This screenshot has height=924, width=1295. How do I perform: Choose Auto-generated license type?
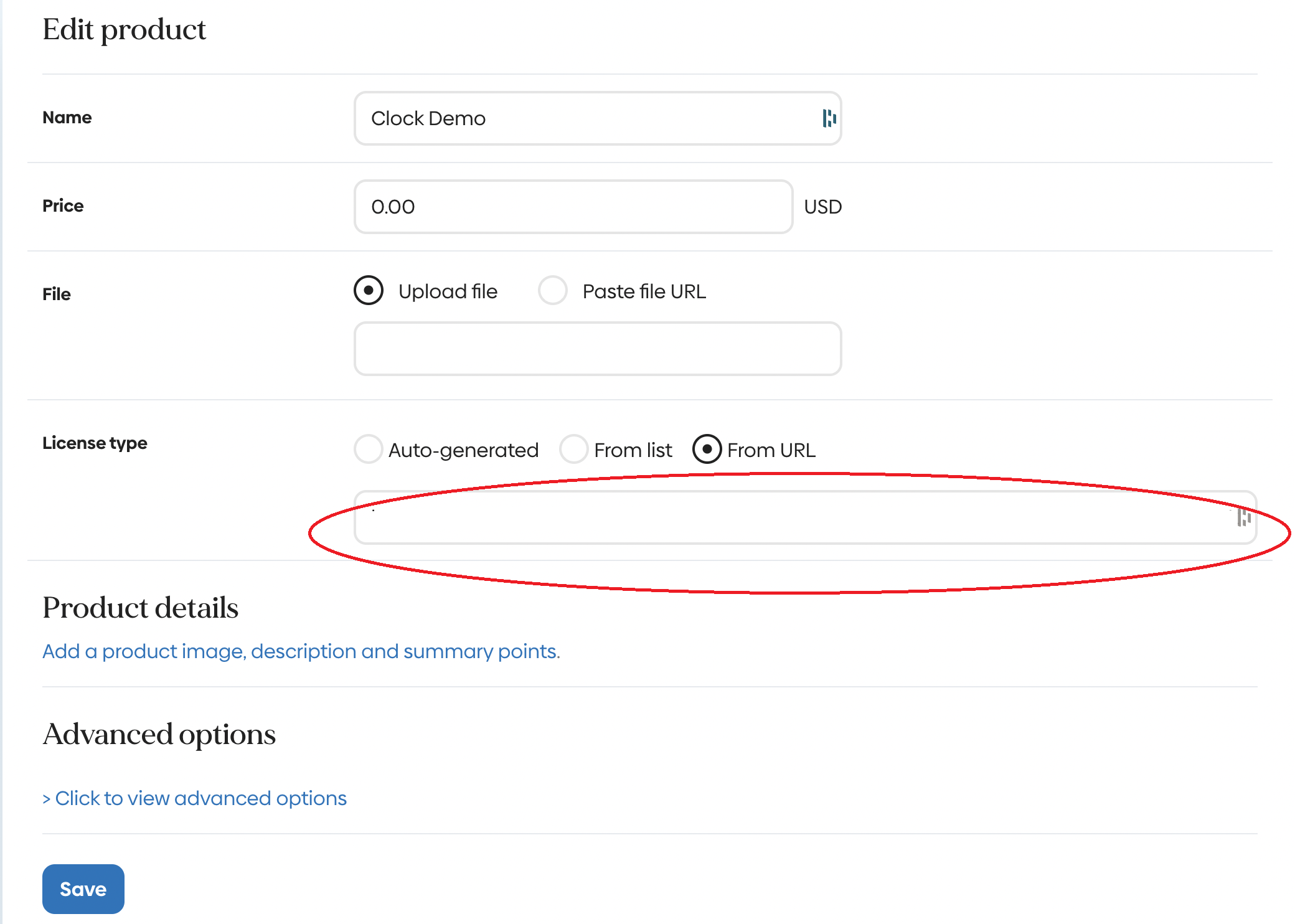[368, 449]
